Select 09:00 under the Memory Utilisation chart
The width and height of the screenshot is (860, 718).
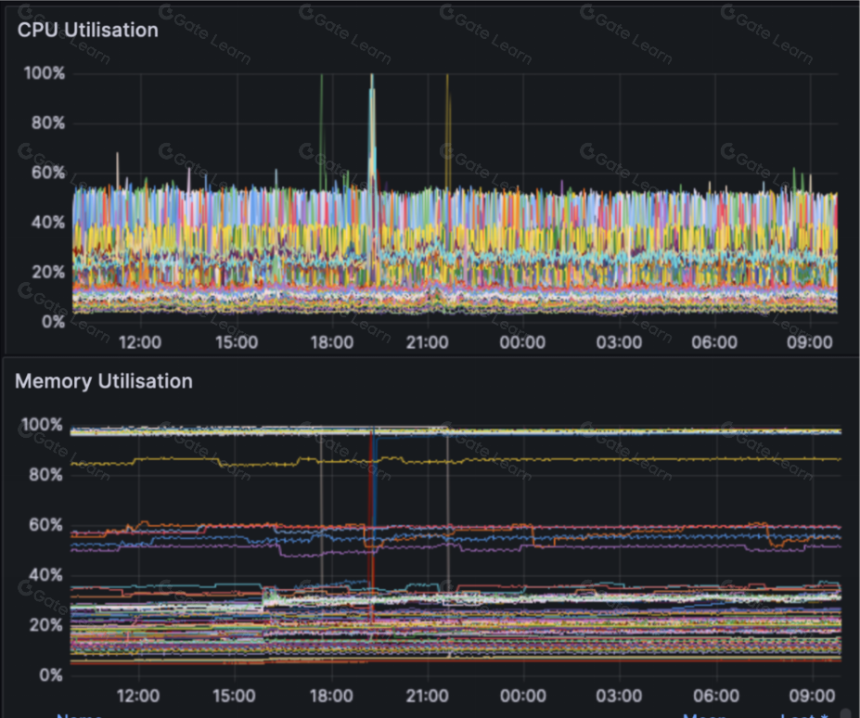click(812, 696)
